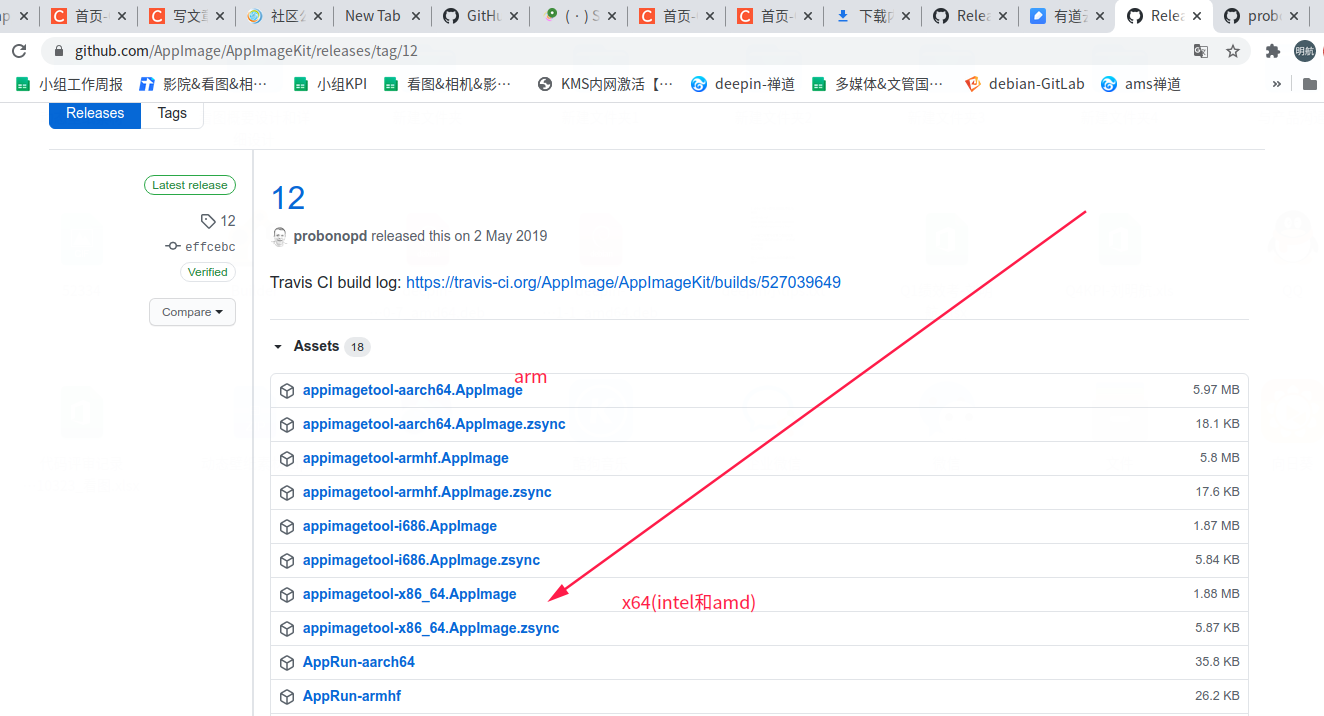
Task: Open the 影院&看图&相 bookmark
Action: coord(203,84)
